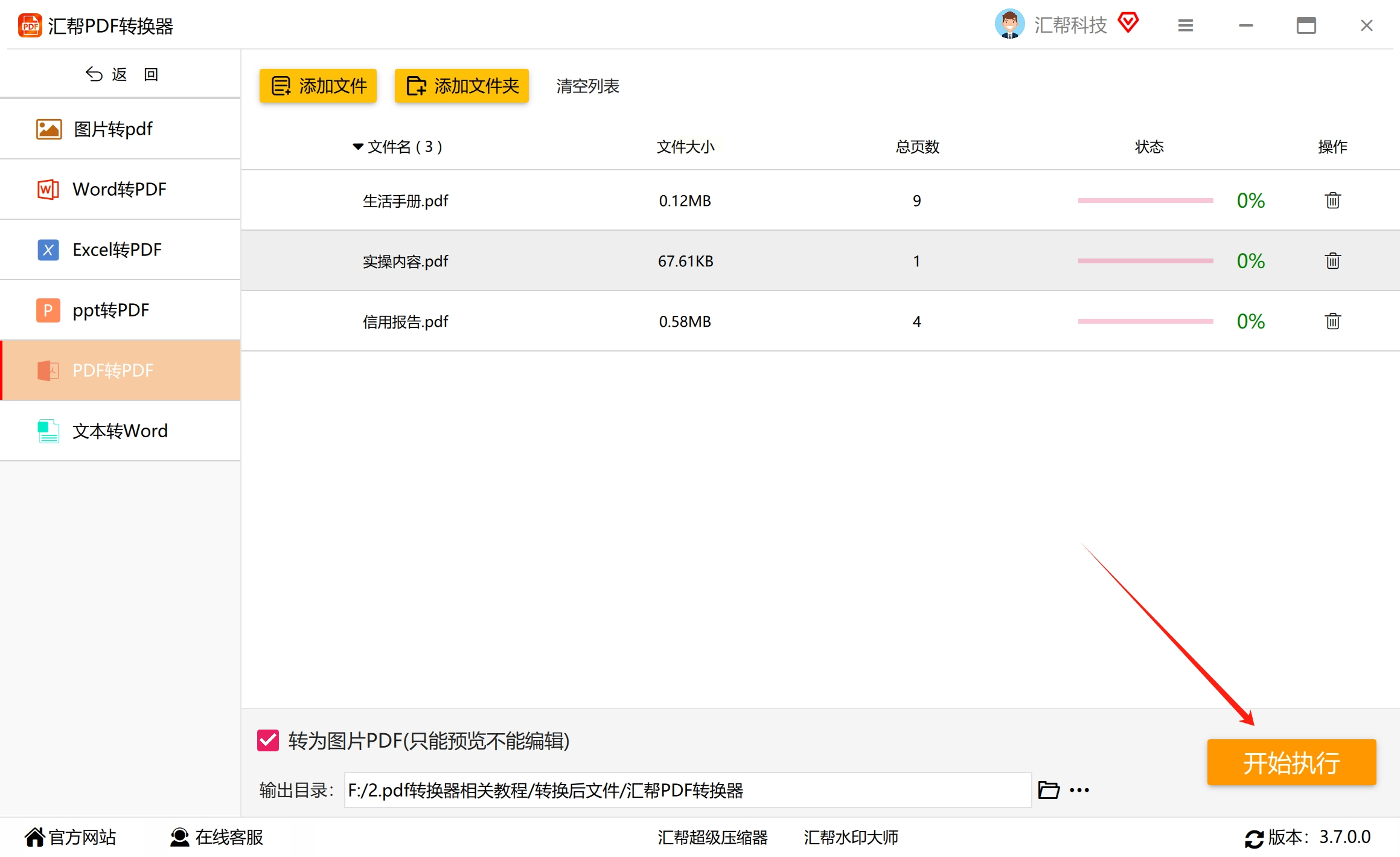1400x857 pixels.
Task: Open the hamburger menu in title bar
Action: pos(1185,25)
